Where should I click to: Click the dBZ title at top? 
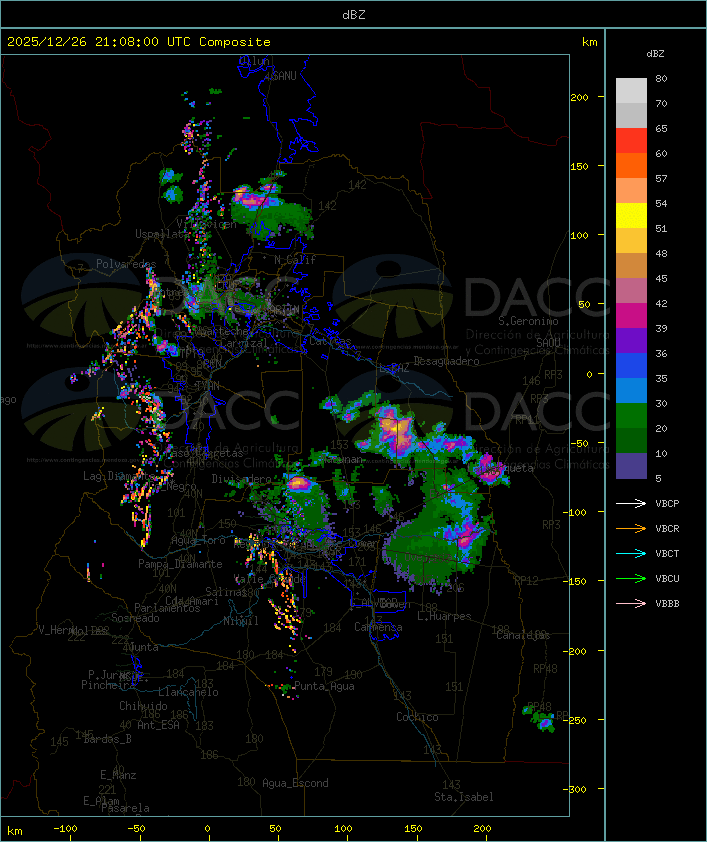click(x=354, y=15)
